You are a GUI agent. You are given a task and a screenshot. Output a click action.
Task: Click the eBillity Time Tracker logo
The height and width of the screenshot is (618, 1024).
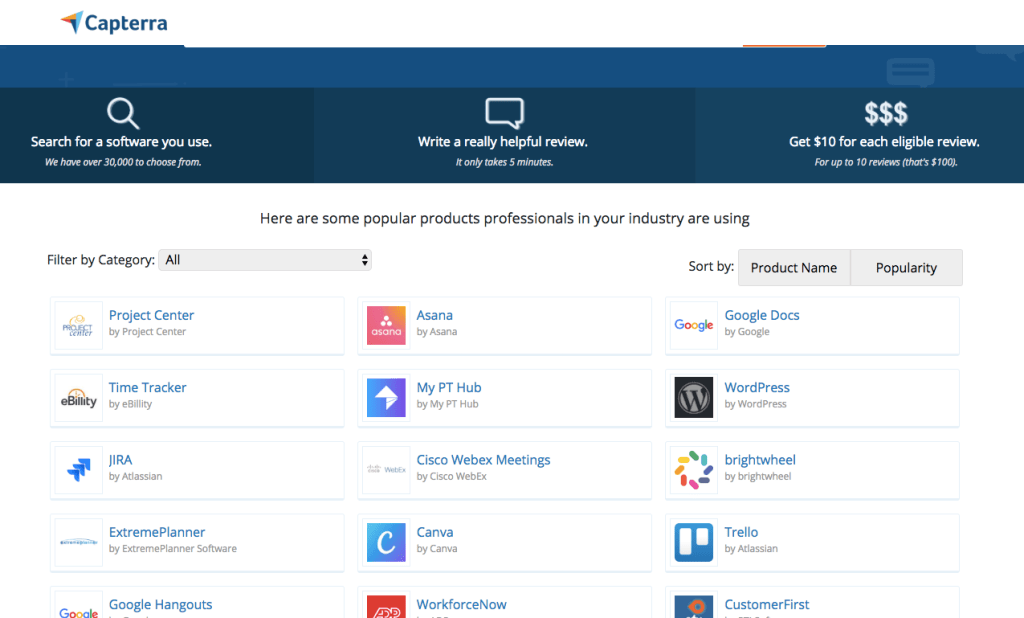pos(78,398)
